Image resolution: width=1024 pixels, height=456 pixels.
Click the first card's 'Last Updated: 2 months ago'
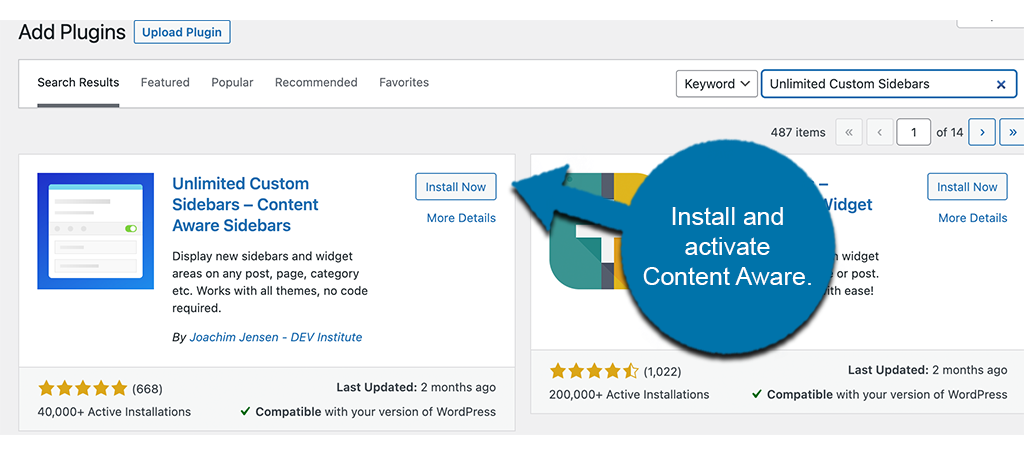pos(416,388)
